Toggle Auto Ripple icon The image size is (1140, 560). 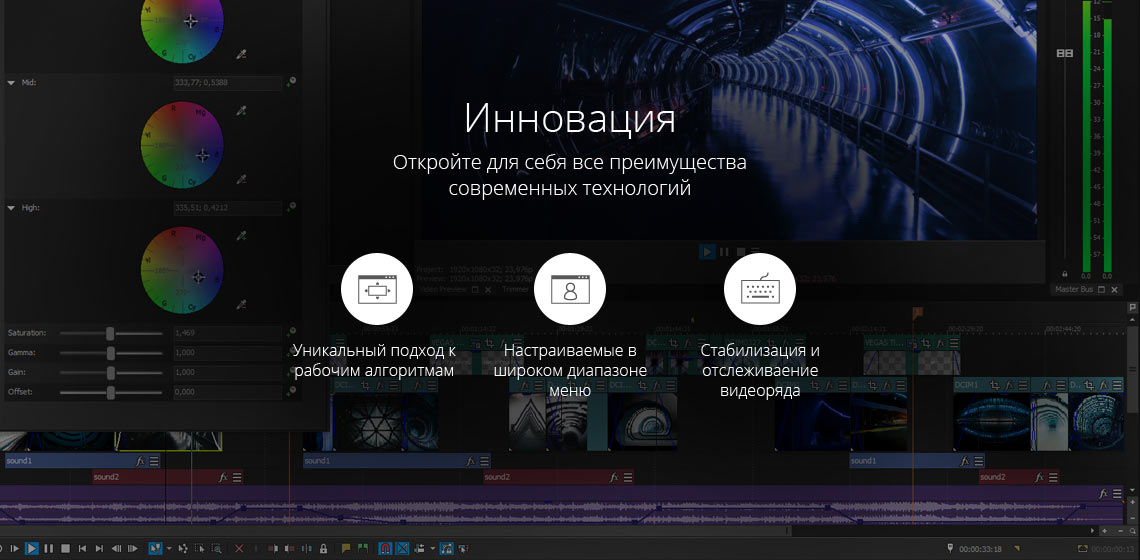(x=420, y=548)
